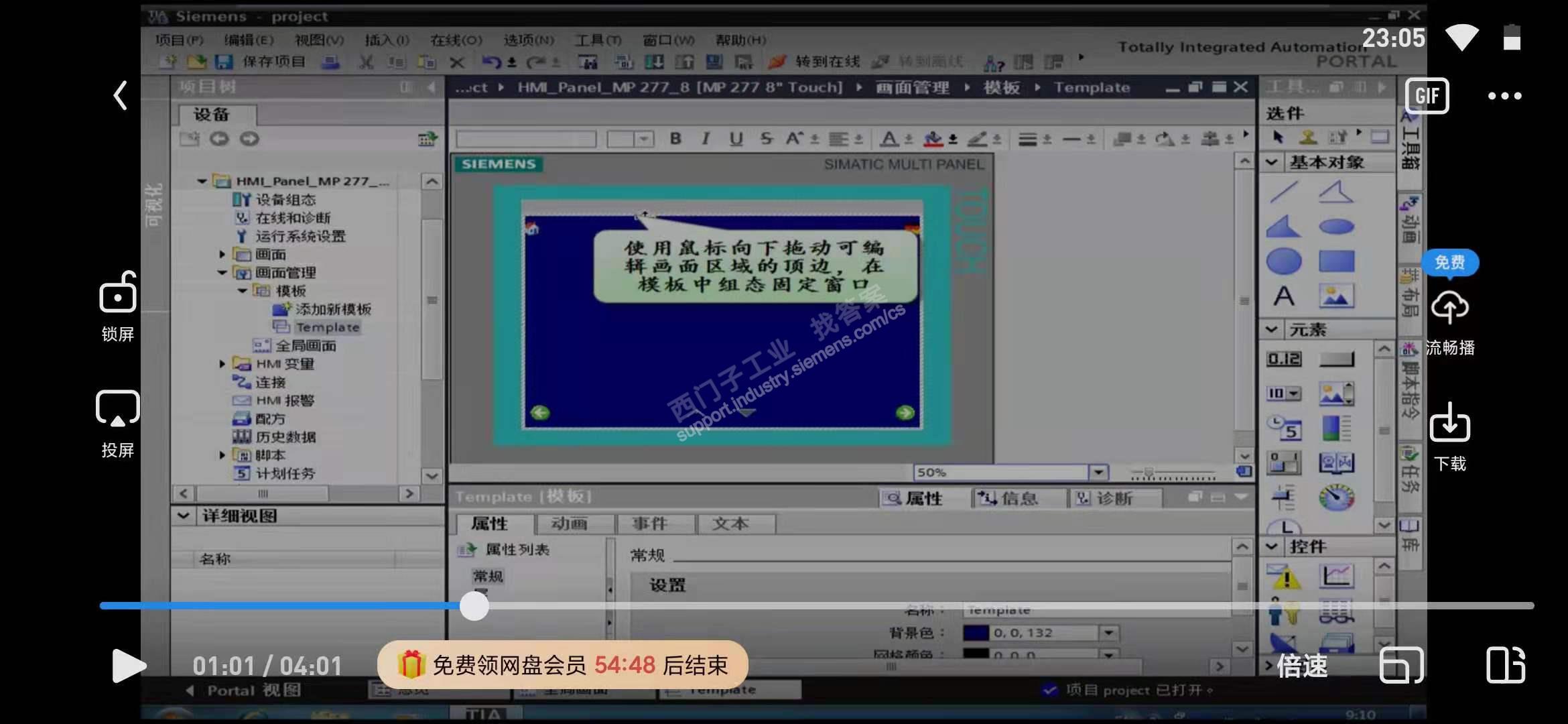Click the free cloud membership banner
1568x724 pixels.
(563, 665)
